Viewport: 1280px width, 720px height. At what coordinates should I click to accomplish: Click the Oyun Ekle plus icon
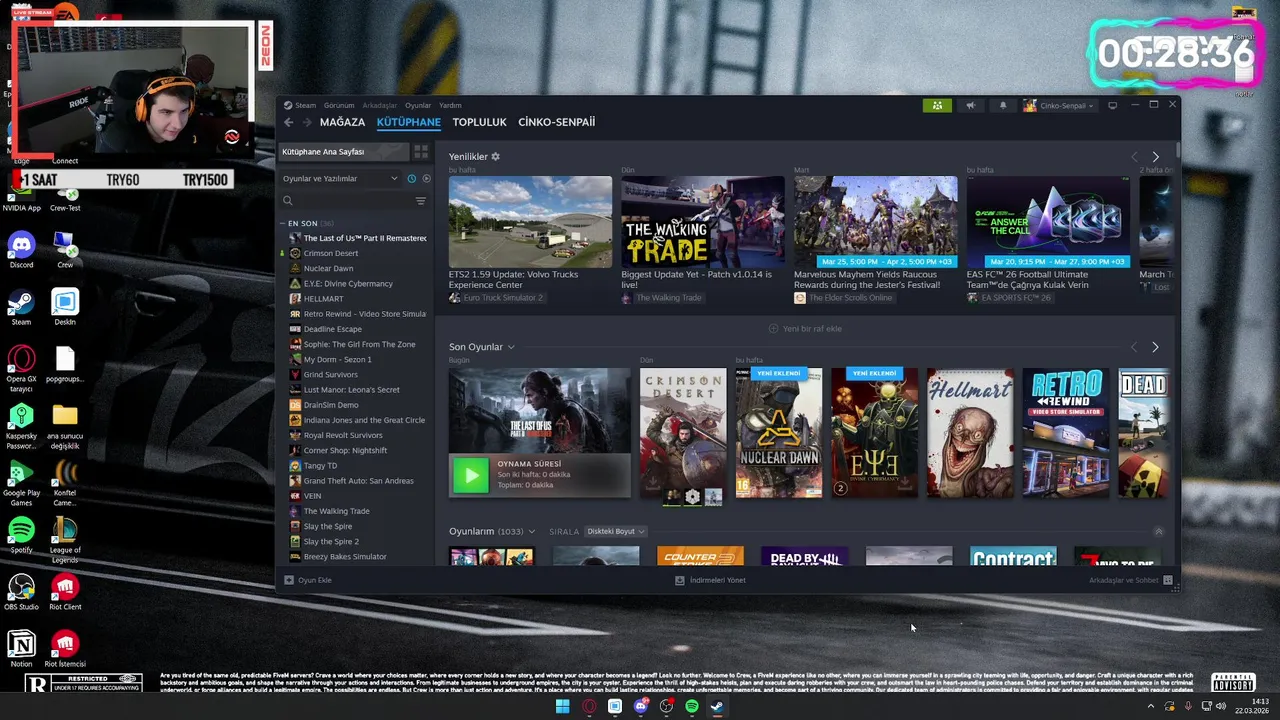click(289, 580)
